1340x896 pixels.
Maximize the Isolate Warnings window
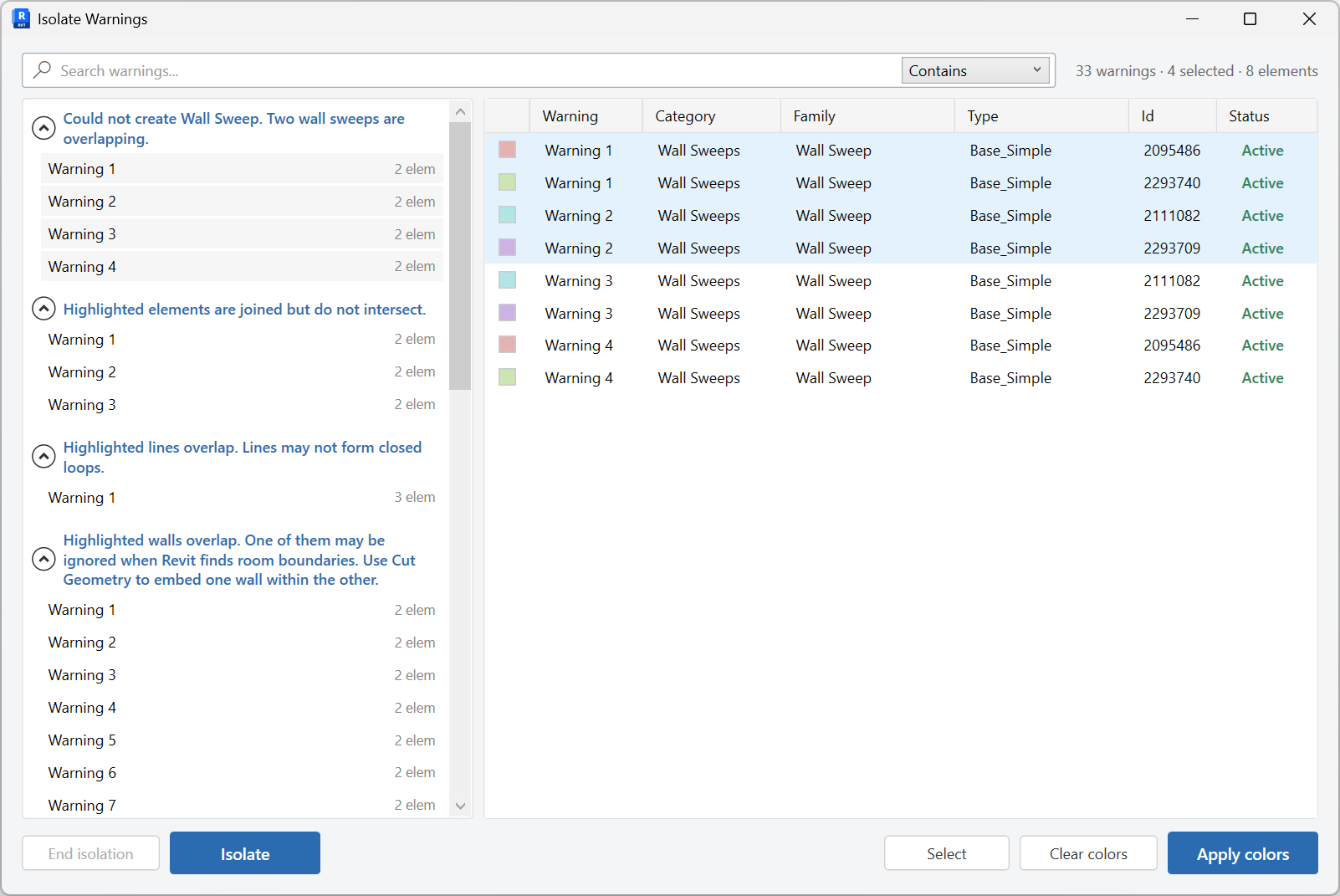click(1250, 18)
